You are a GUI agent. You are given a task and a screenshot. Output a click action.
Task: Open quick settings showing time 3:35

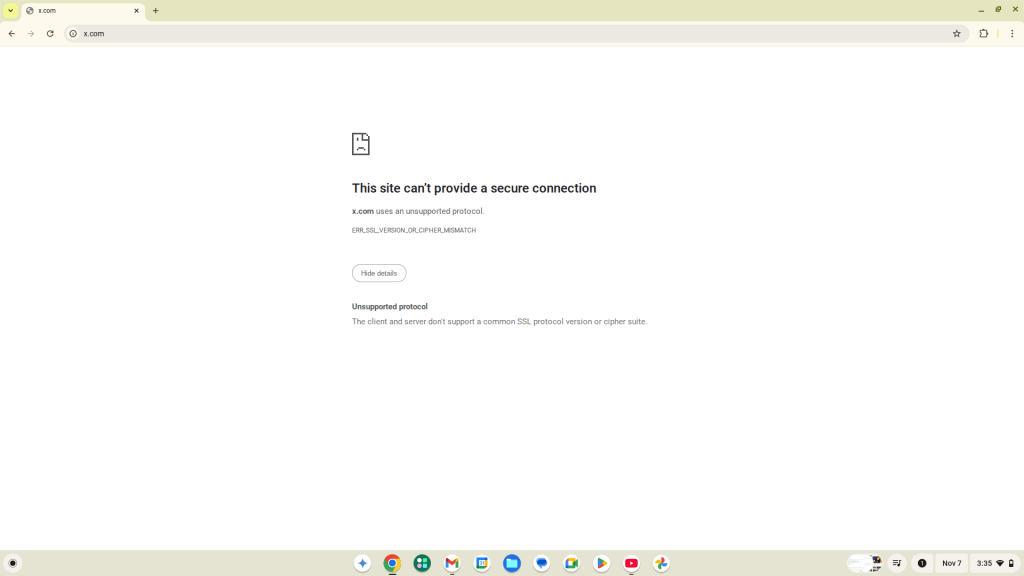[x=994, y=563]
